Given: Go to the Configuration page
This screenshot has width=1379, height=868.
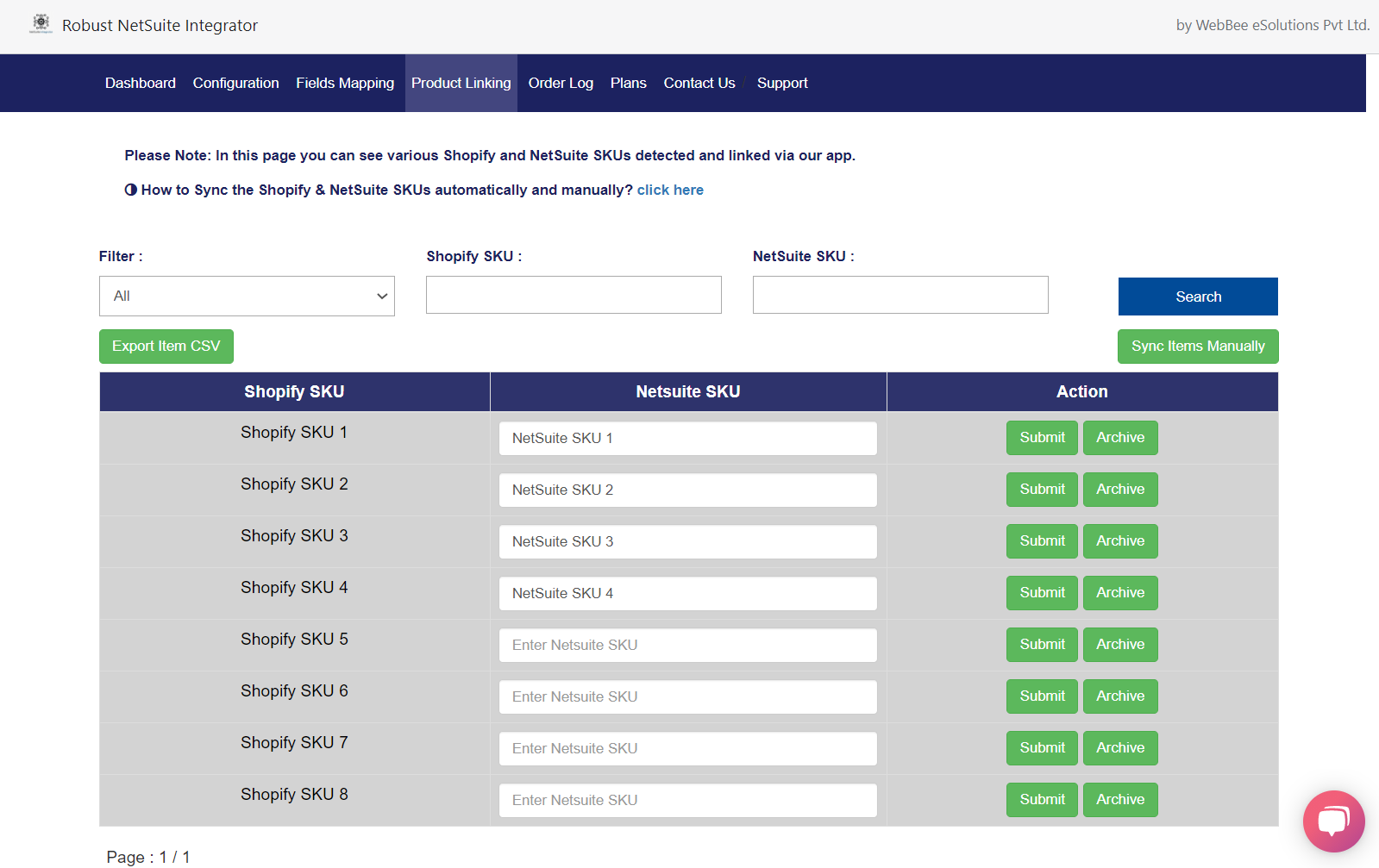Looking at the screenshot, I should [x=236, y=83].
